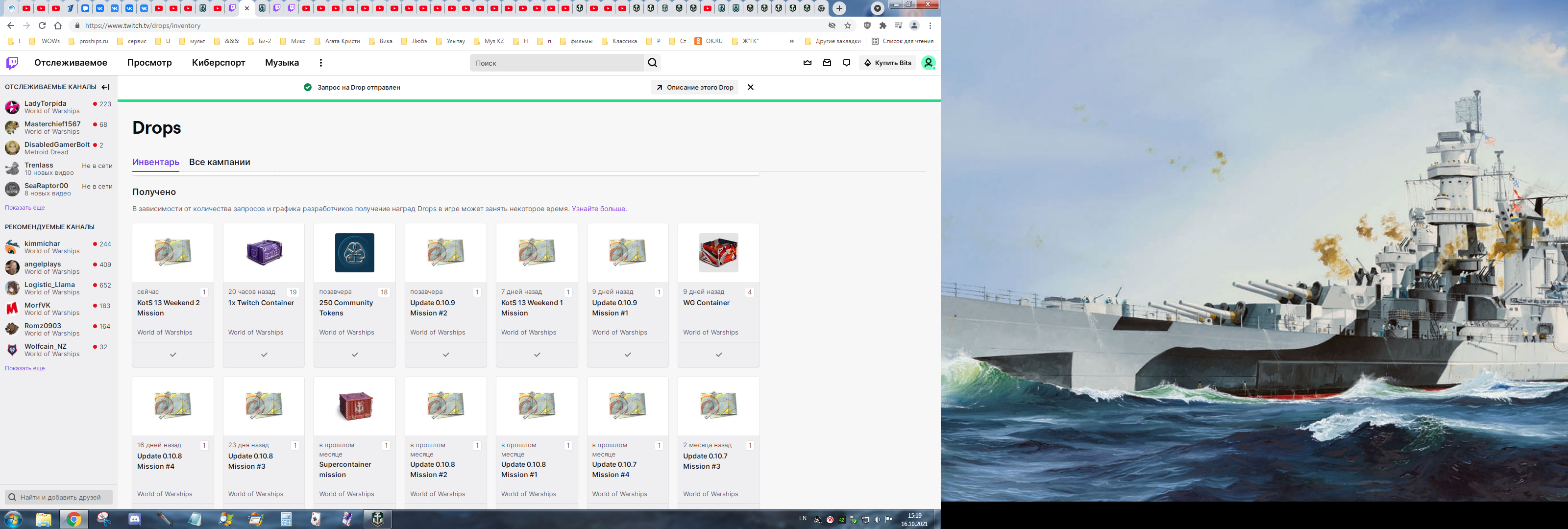Expand hidden bookmarks chevron
The image size is (1568, 529).
(791, 42)
